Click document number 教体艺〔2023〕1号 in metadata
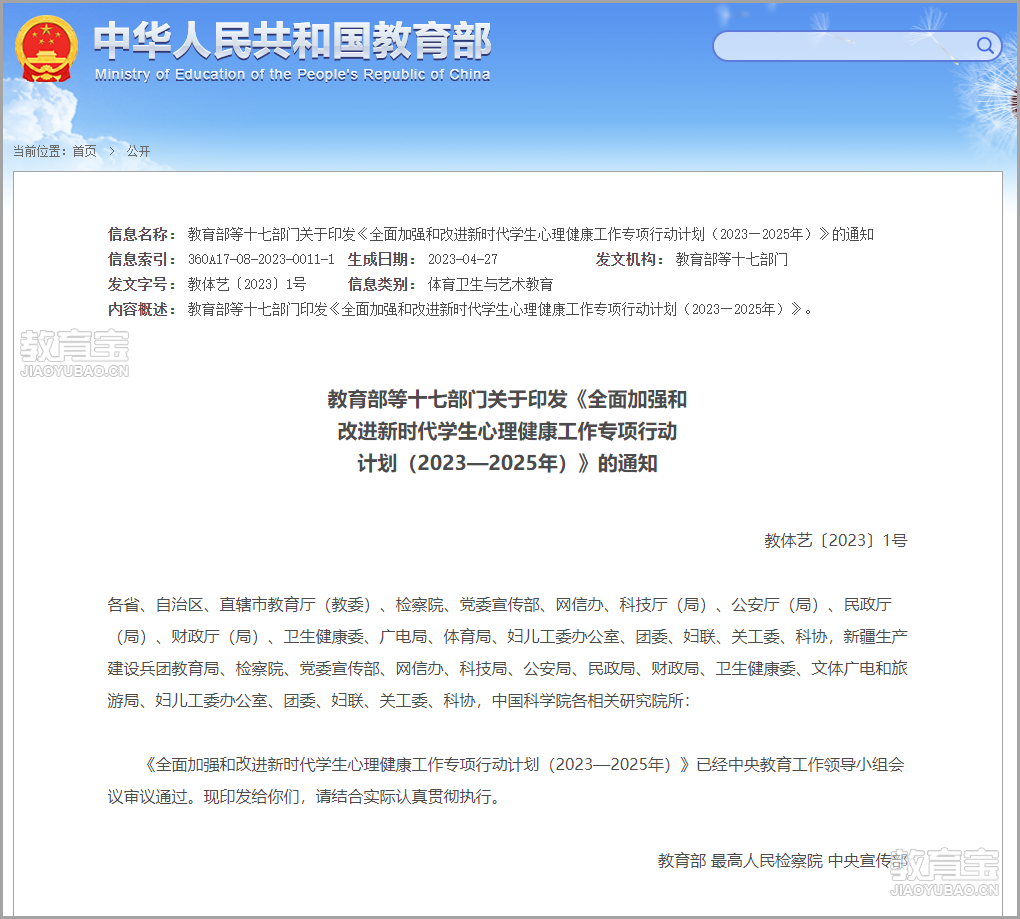Image resolution: width=1020 pixels, height=919 pixels. pyautogui.click(x=247, y=284)
